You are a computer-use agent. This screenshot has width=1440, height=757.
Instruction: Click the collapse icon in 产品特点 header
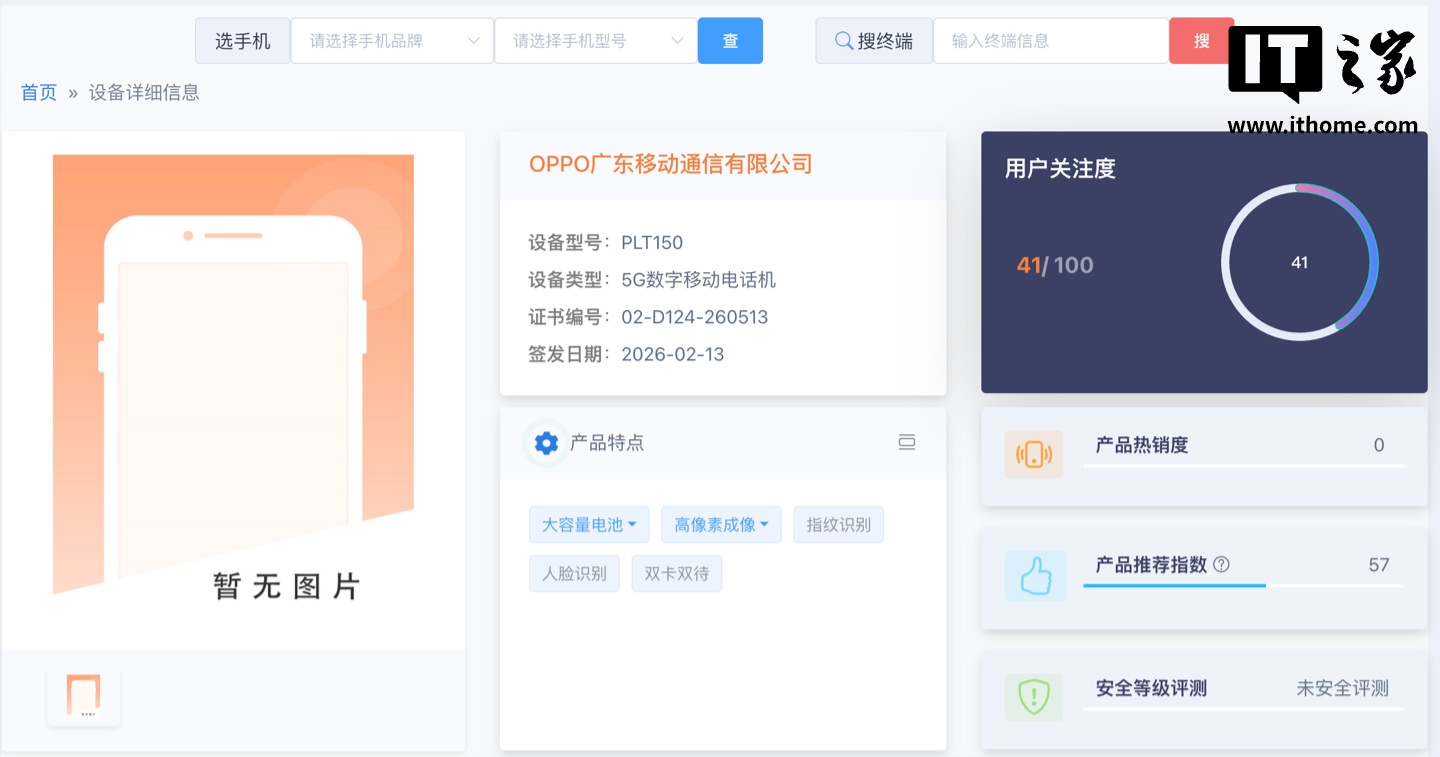[907, 442]
